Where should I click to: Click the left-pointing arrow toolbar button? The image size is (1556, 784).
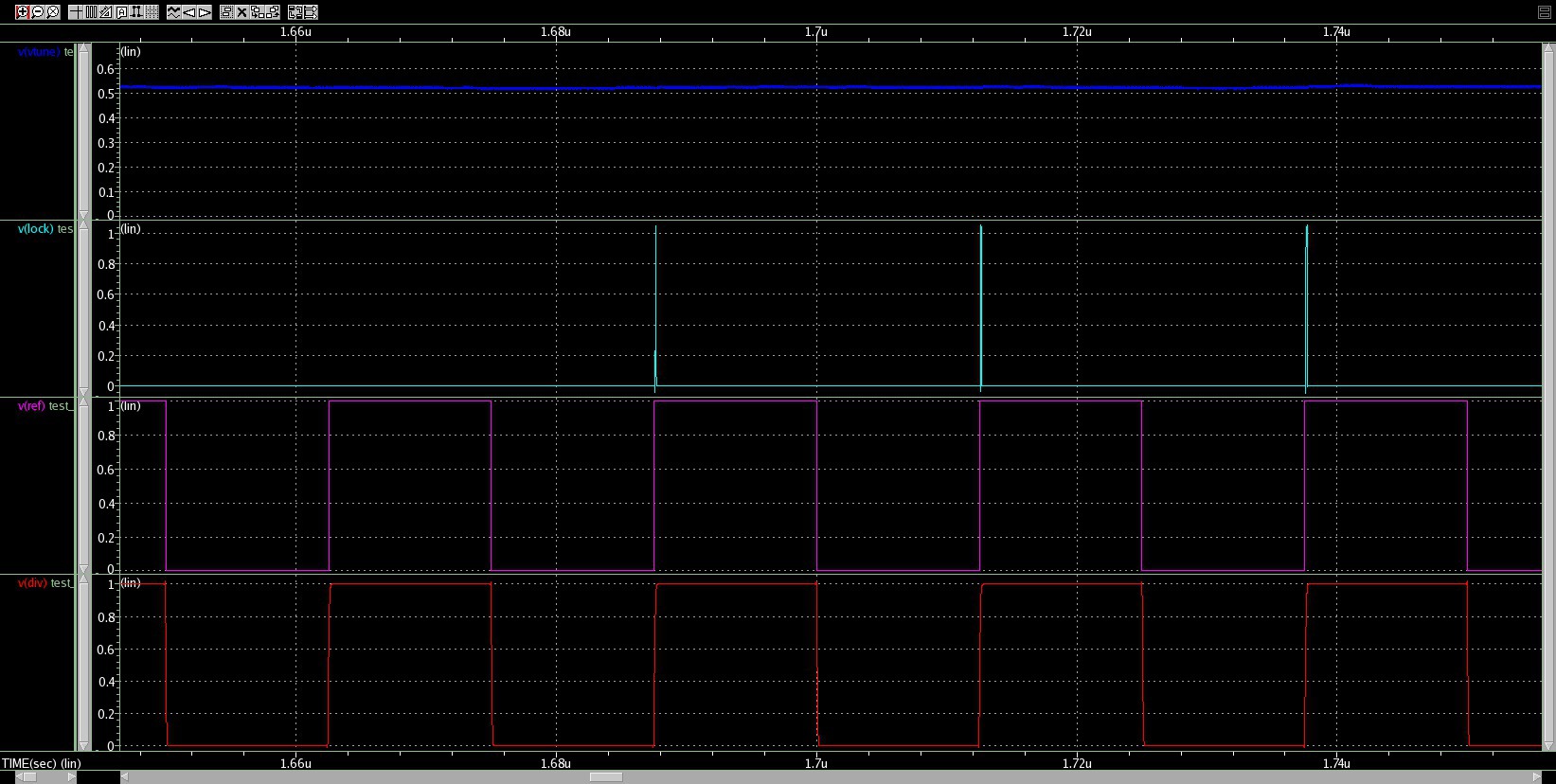pyautogui.click(x=189, y=12)
